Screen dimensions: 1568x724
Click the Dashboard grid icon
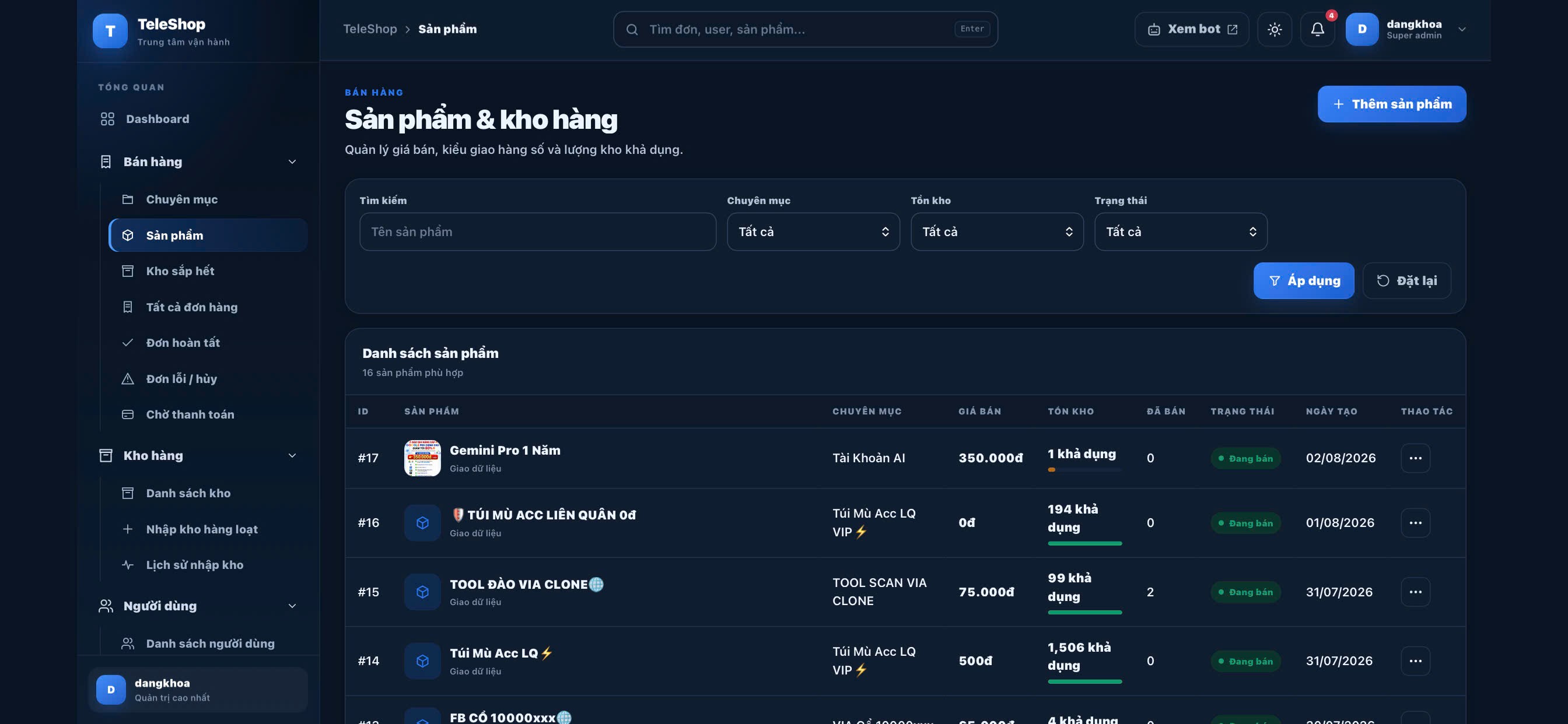pos(107,120)
